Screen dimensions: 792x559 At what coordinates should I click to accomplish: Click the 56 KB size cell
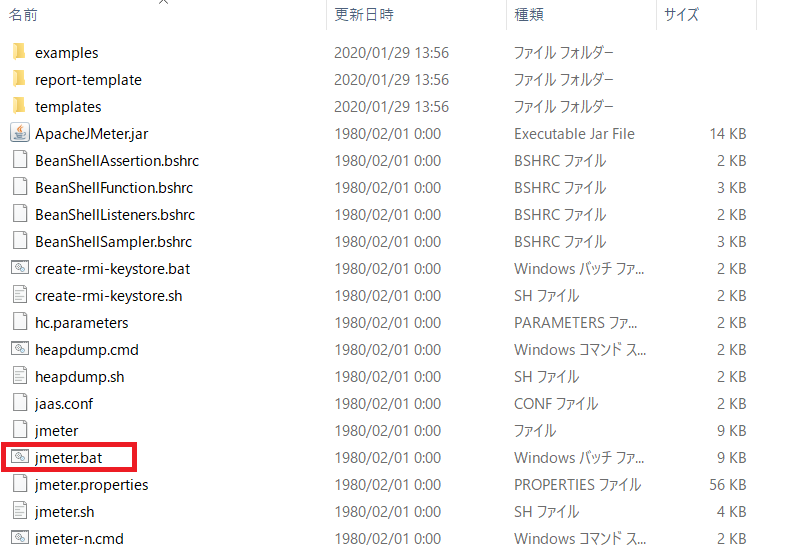[727, 485]
